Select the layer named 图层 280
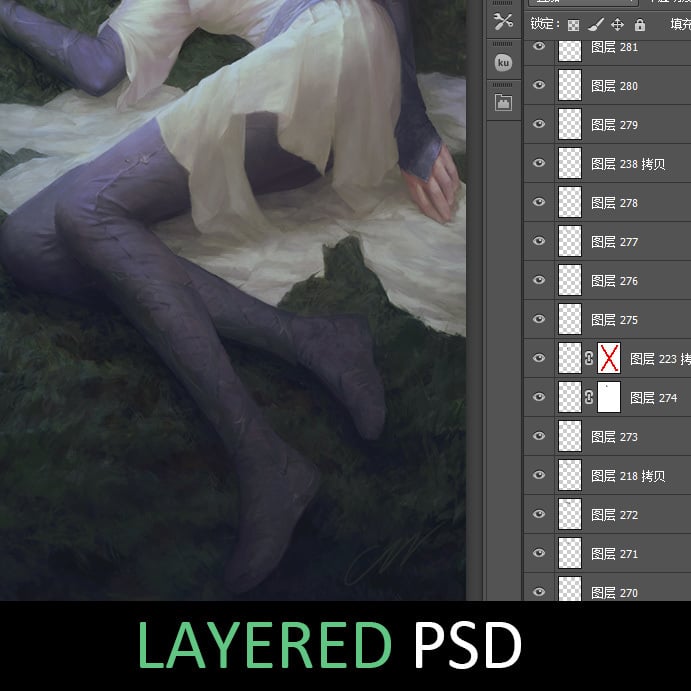This screenshot has height=691, width=691. click(x=614, y=86)
